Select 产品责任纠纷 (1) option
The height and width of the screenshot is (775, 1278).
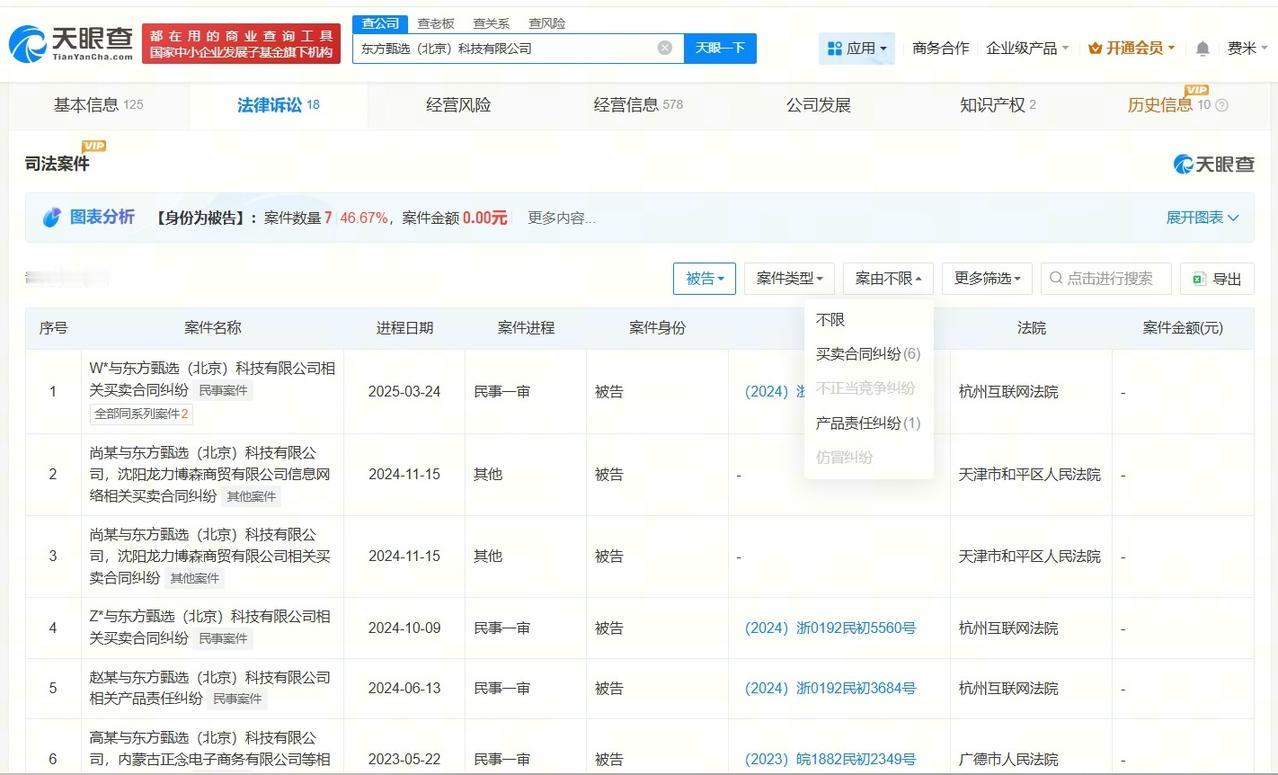868,423
